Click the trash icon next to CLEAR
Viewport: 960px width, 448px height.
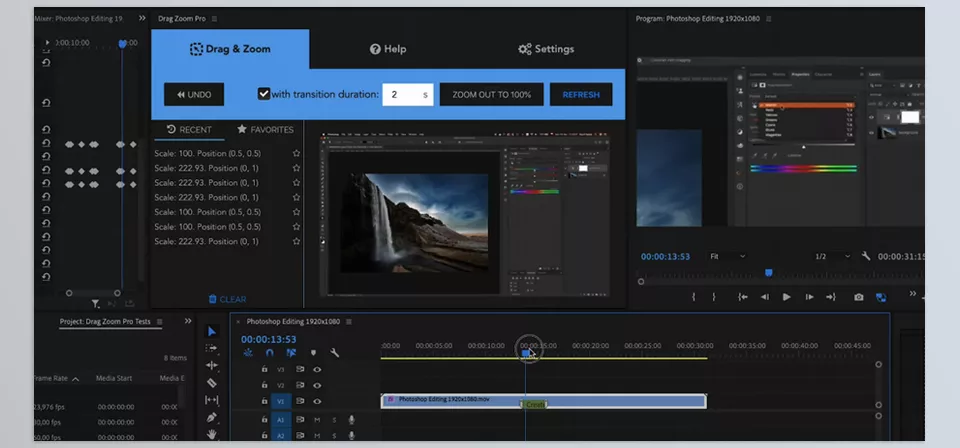(x=212, y=299)
